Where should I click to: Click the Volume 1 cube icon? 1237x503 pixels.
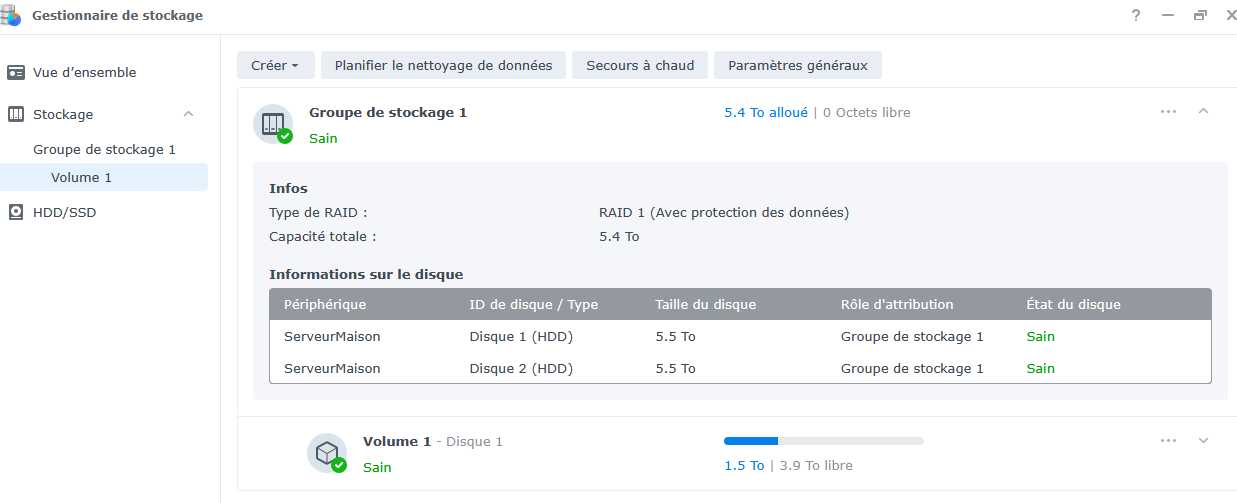click(x=326, y=453)
